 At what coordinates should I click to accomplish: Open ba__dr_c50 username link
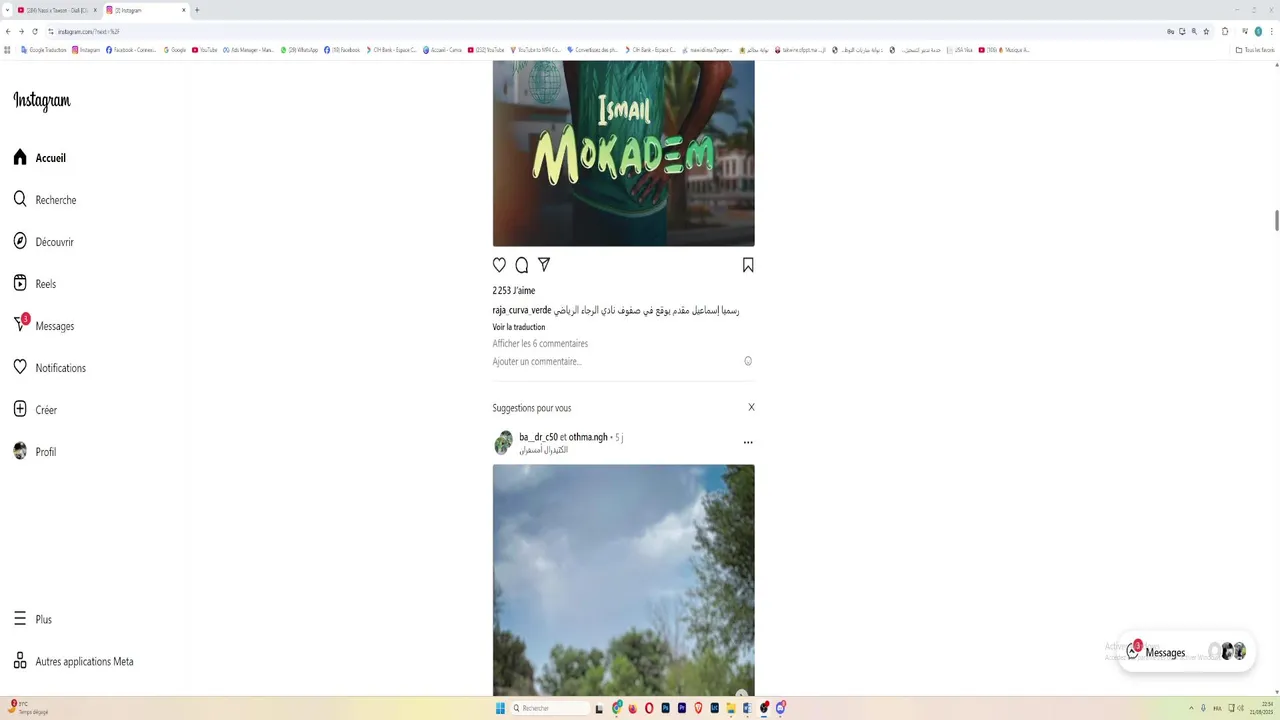pos(538,437)
